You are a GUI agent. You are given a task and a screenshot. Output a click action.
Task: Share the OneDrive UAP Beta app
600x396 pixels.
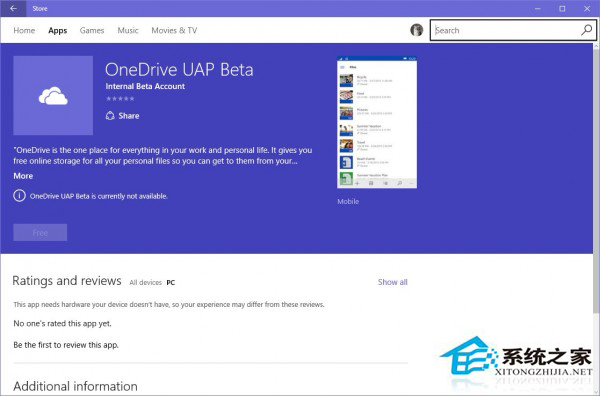click(x=122, y=116)
